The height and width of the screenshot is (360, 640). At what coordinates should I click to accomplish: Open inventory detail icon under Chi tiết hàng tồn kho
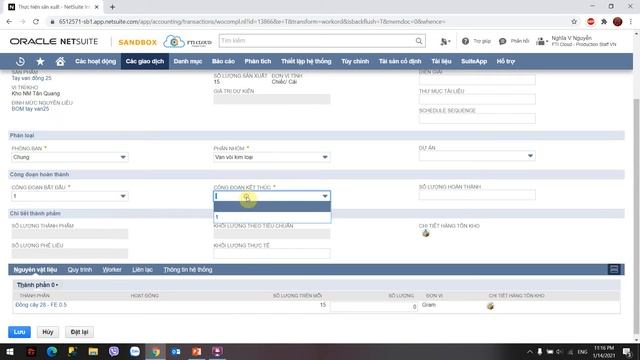point(426,233)
